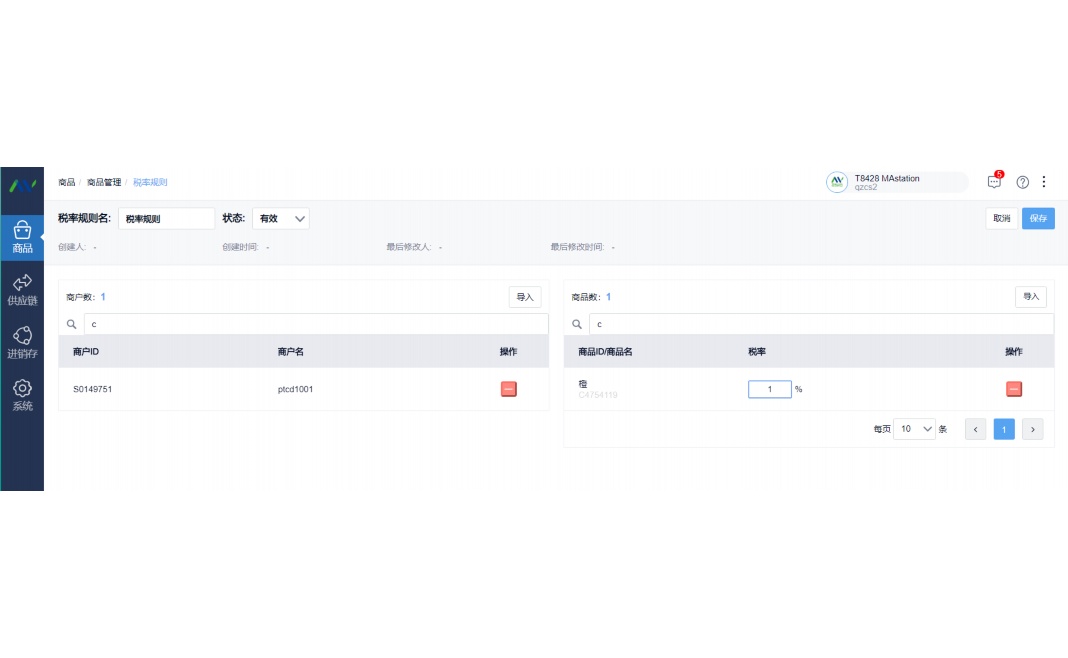This screenshot has width=1068, height=658.
Task: Remove merchant ptcd1001 with red minus button
Action: click(x=508, y=389)
